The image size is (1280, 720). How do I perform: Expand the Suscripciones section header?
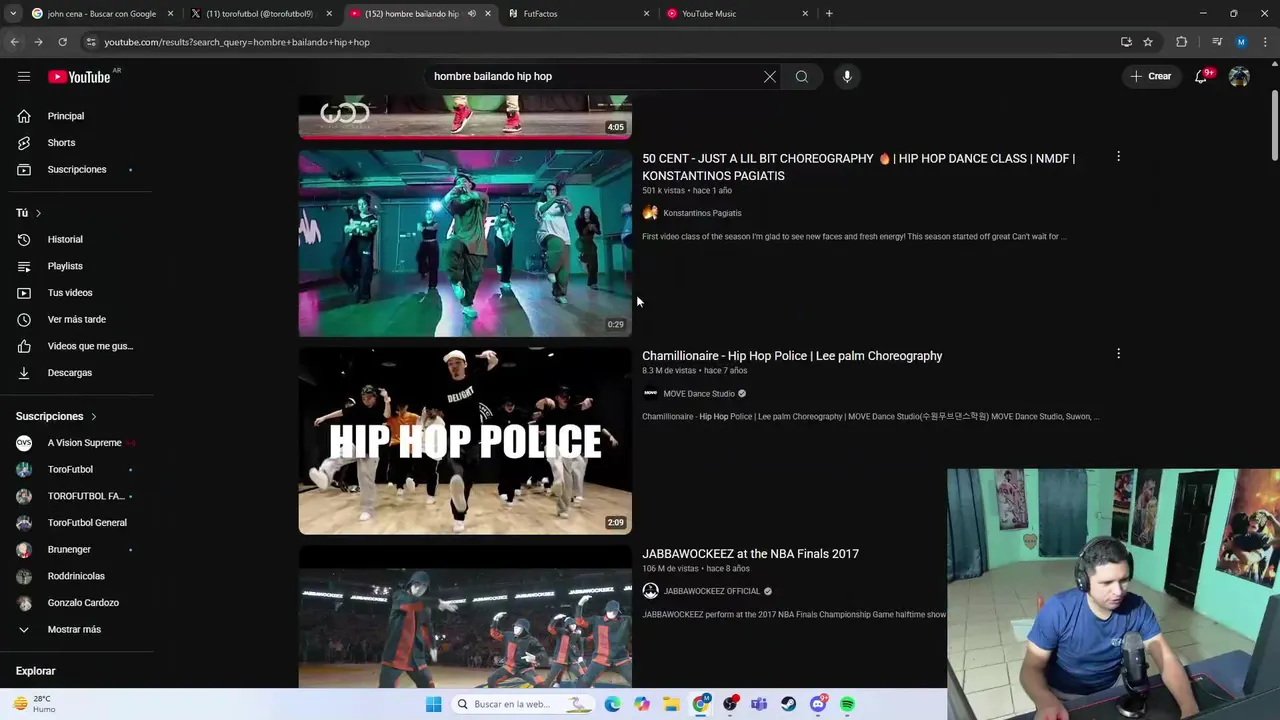[x=56, y=416]
